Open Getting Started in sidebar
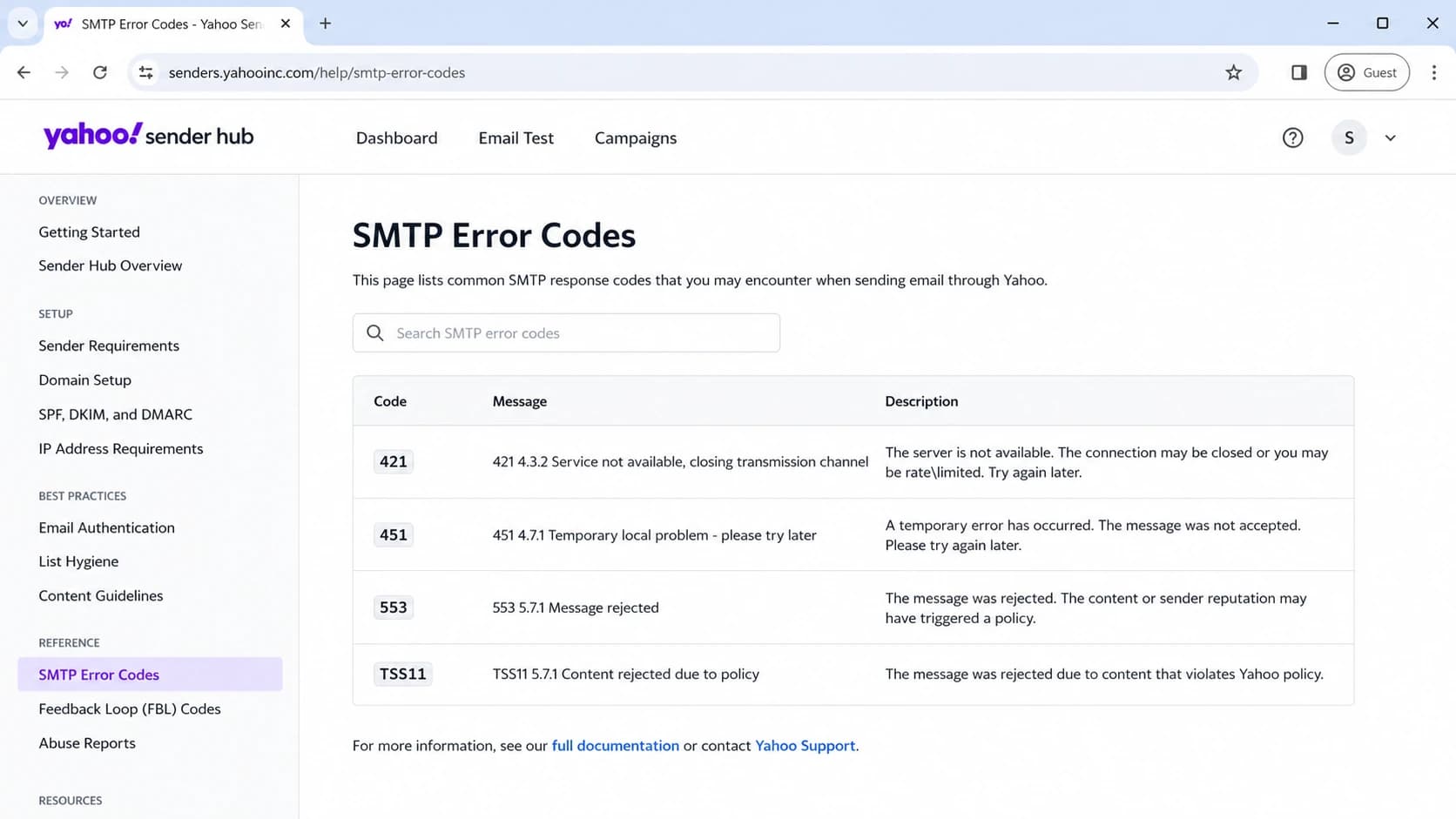1456x819 pixels. pos(89,232)
